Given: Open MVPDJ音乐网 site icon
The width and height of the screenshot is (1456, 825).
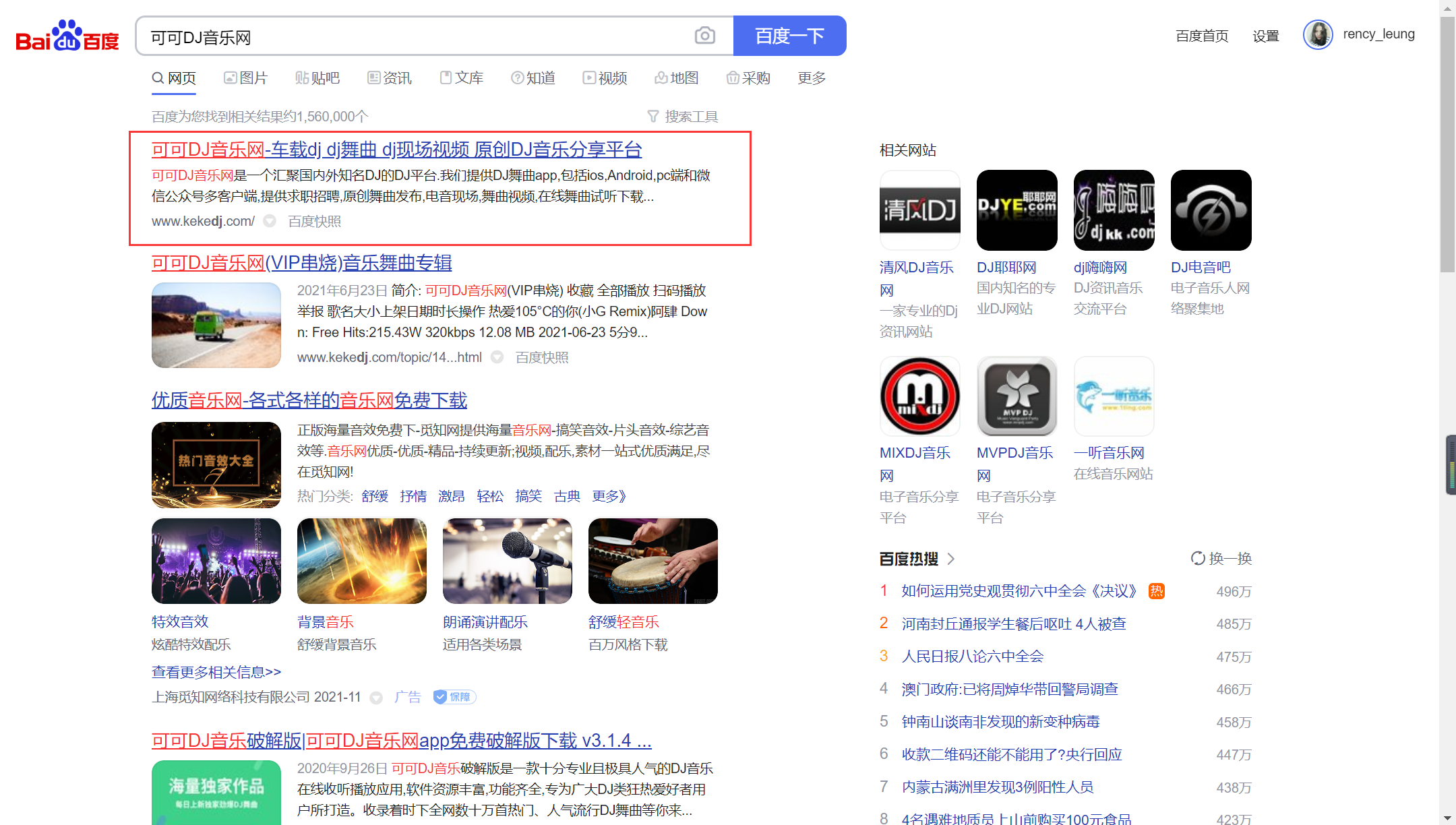Looking at the screenshot, I should [1017, 396].
